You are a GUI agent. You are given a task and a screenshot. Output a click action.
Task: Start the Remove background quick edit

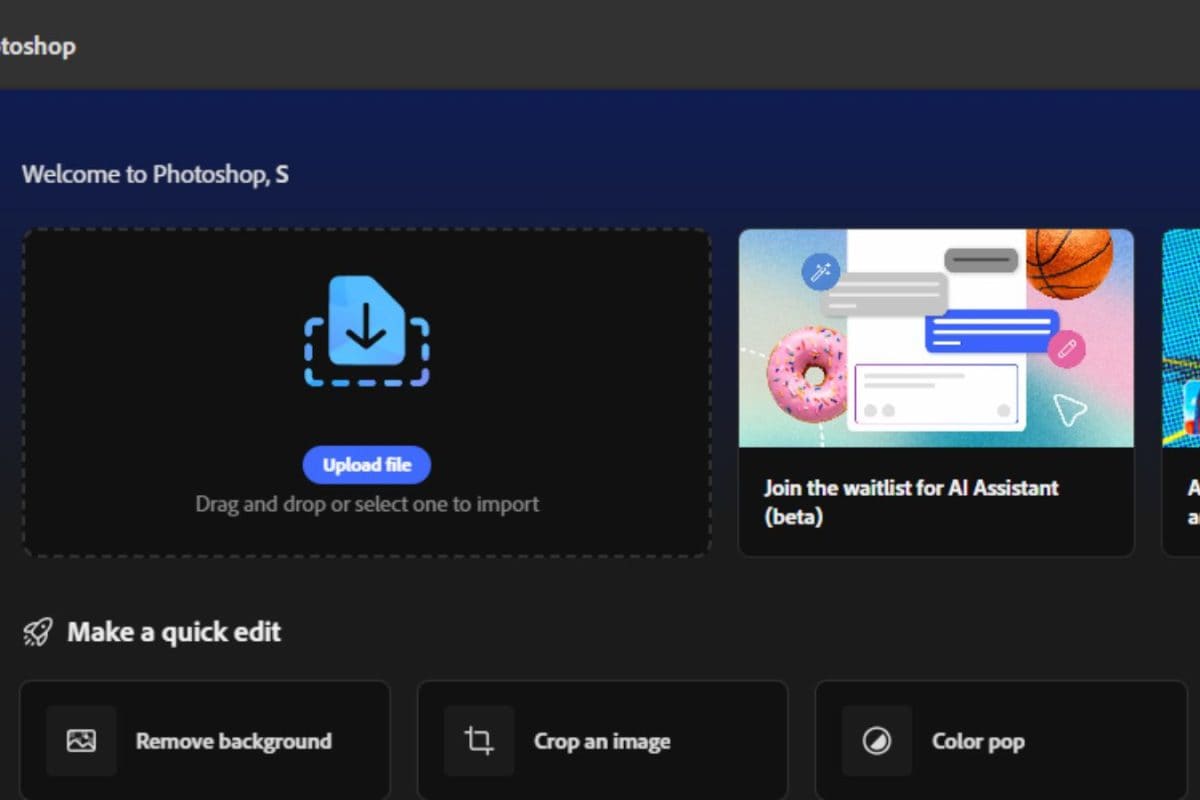[233, 741]
